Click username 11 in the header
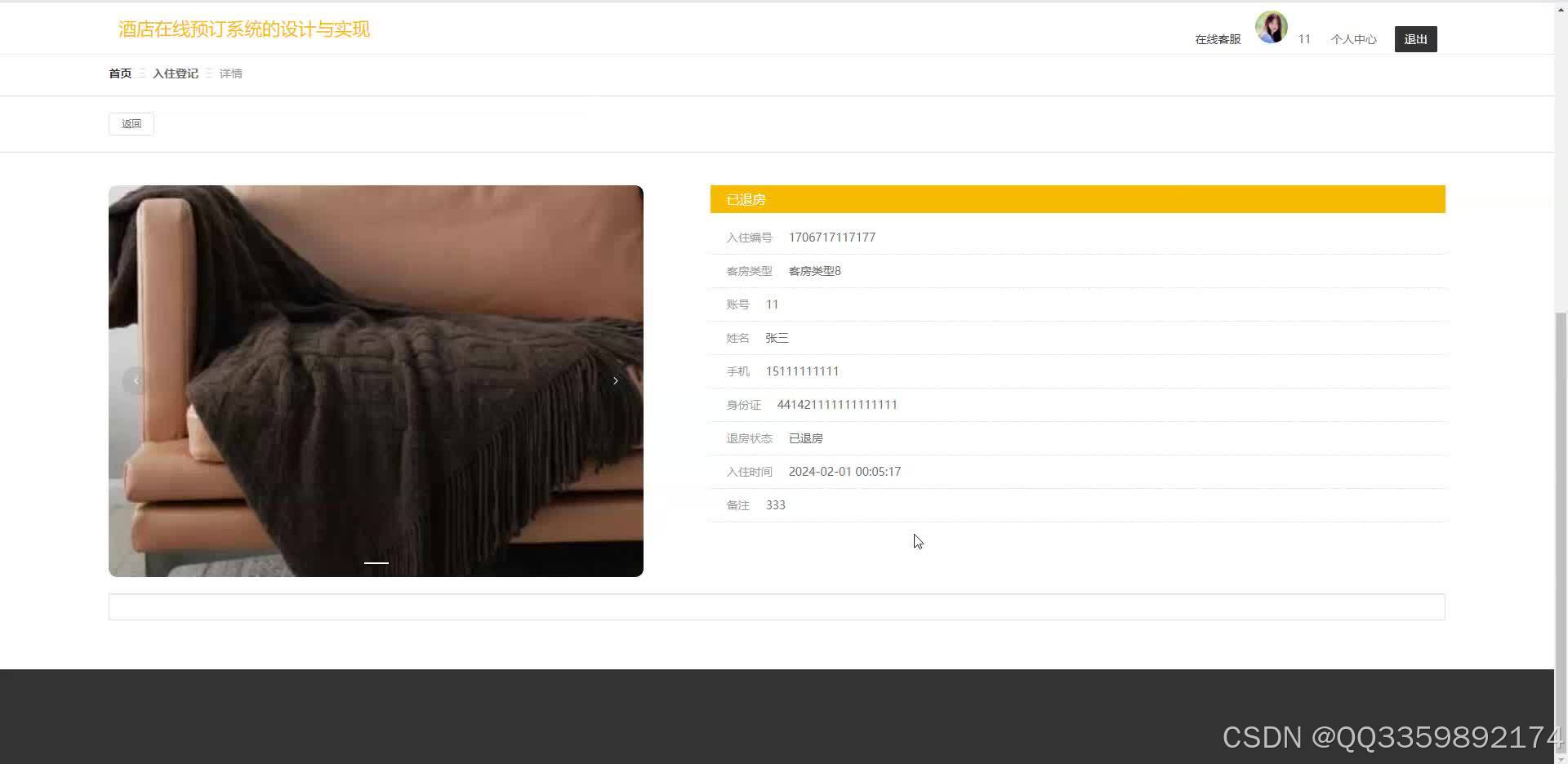Screen dimensions: 1568x764 (1304, 39)
